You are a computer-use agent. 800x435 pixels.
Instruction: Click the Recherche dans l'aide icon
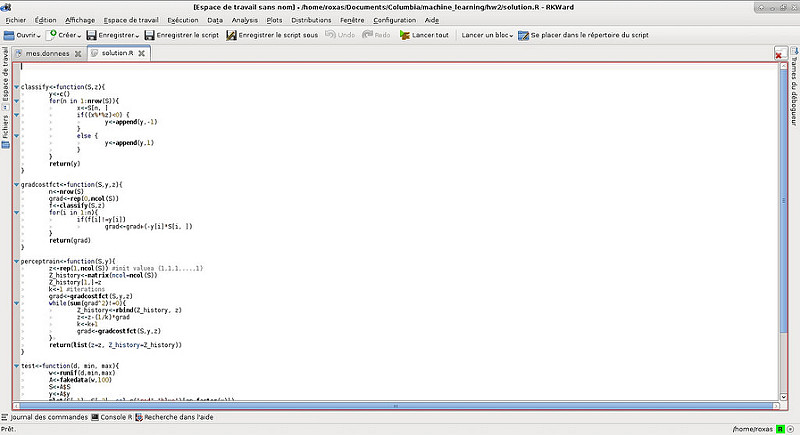pyautogui.click(x=139, y=417)
